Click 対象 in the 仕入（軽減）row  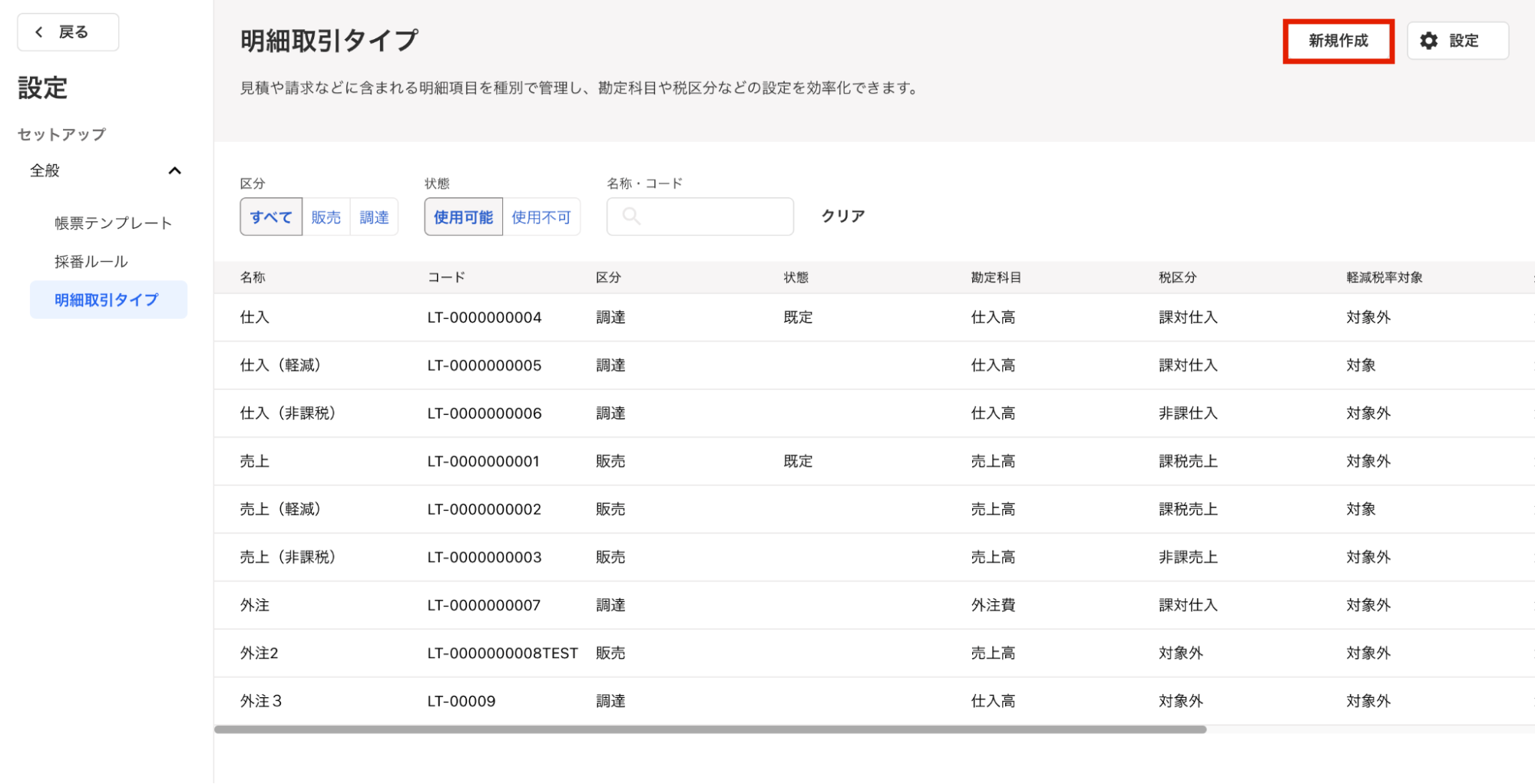[x=1361, y=366]
